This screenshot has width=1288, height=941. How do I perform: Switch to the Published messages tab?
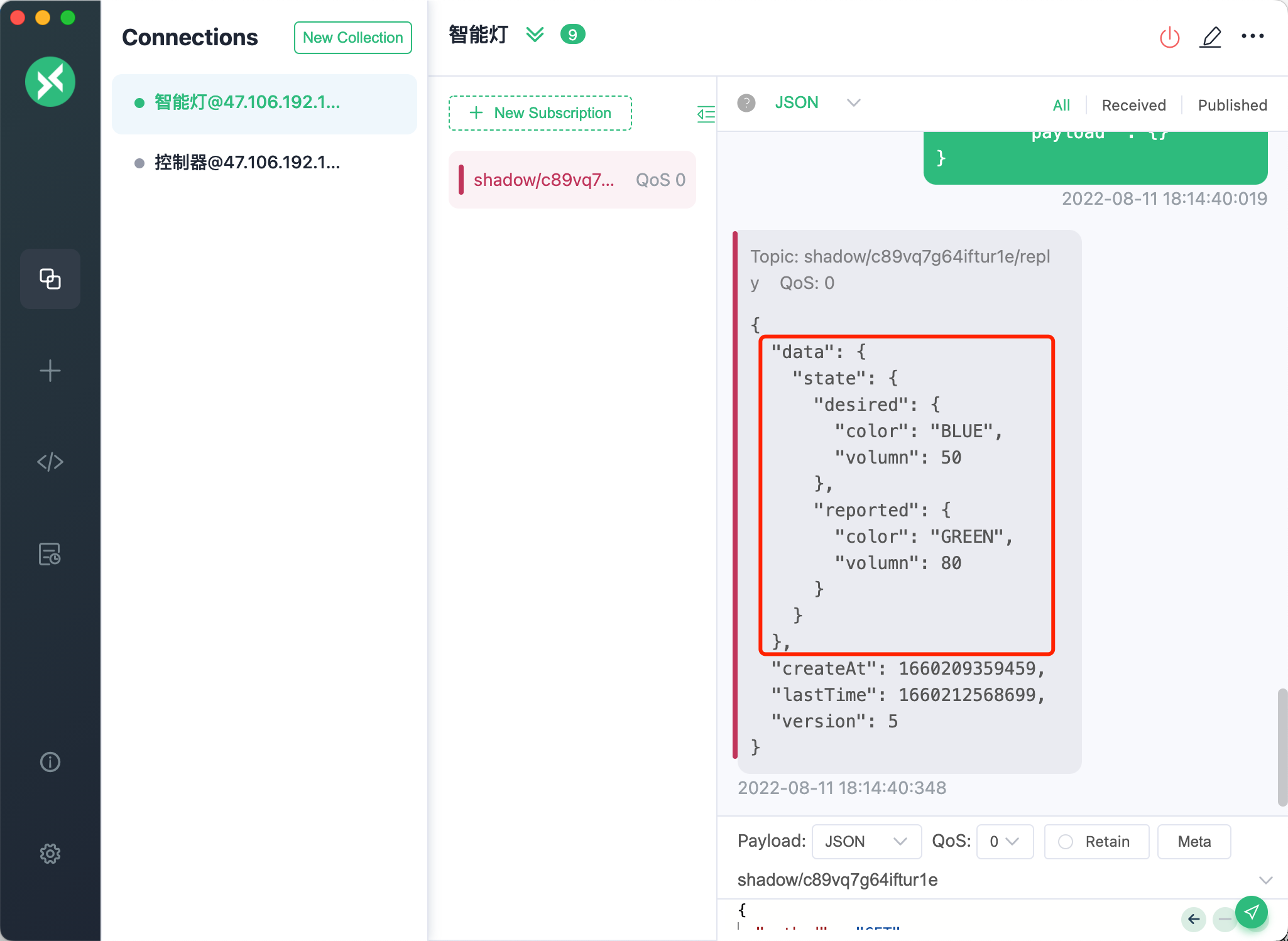(1232, 105)
